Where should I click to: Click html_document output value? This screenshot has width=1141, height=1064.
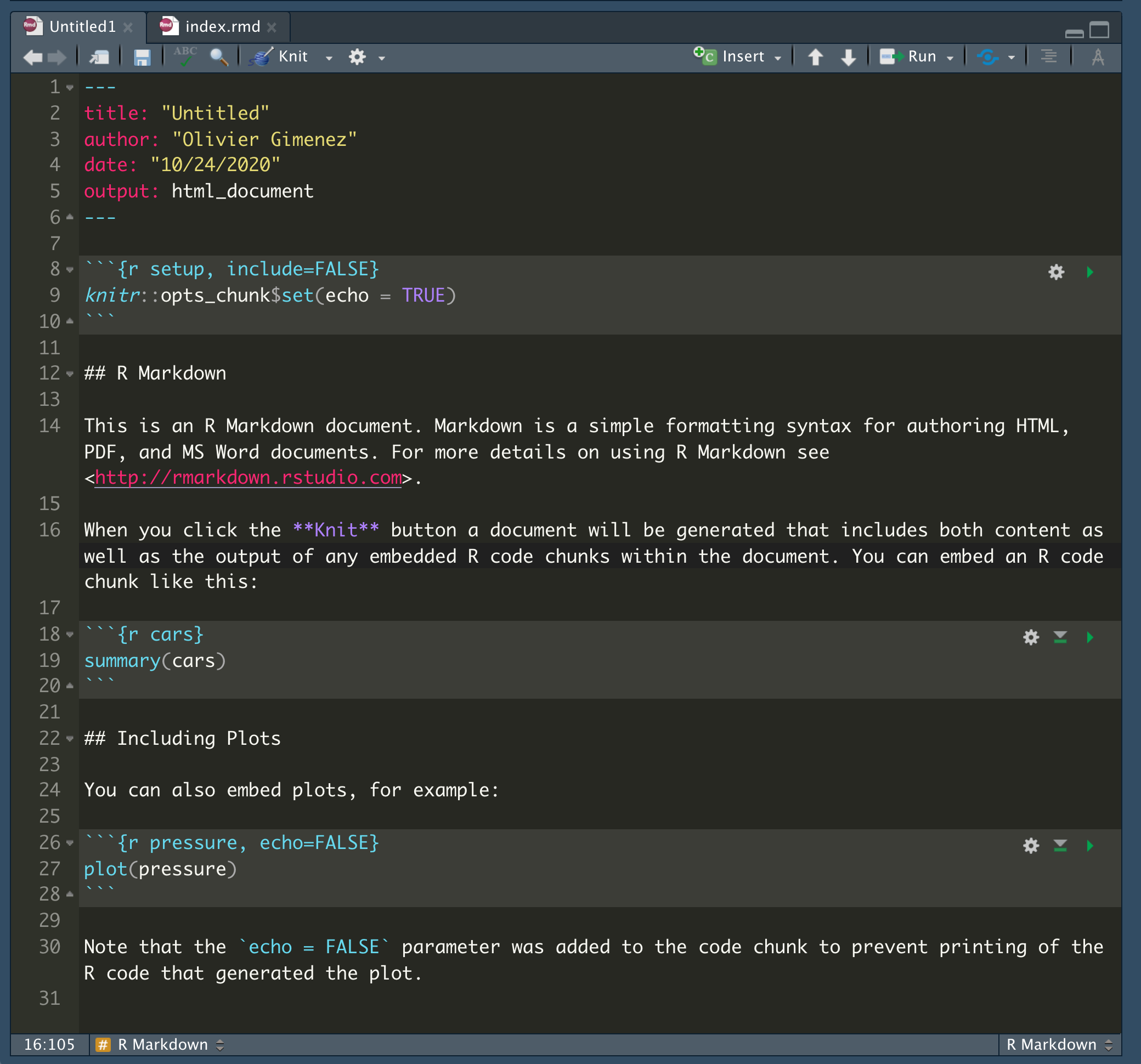[242, 191]
